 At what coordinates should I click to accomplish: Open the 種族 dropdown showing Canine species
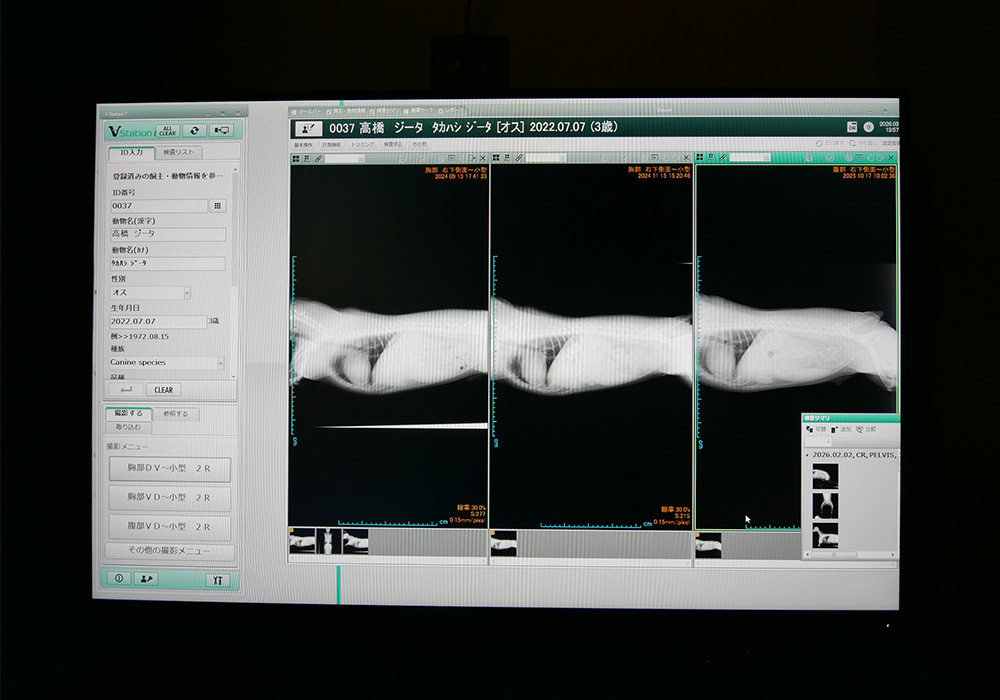point(167,363)
